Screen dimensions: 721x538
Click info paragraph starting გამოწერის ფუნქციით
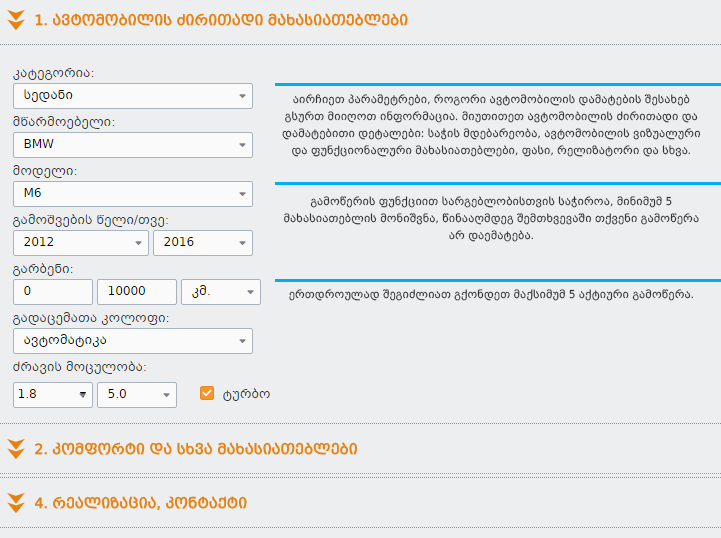coord(491,218)
